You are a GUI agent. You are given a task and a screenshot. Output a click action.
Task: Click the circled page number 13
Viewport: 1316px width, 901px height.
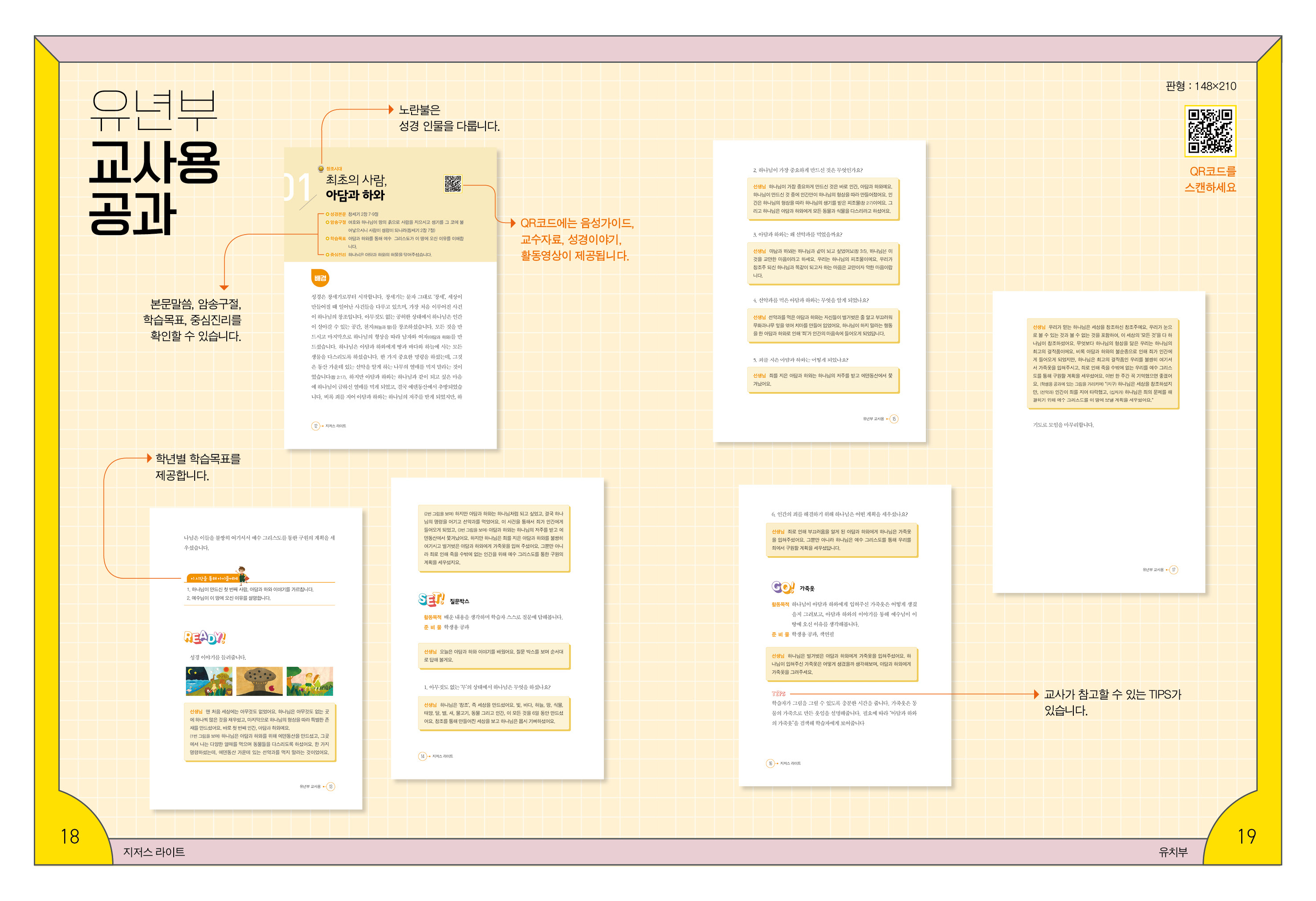click(x=331, y=786)
